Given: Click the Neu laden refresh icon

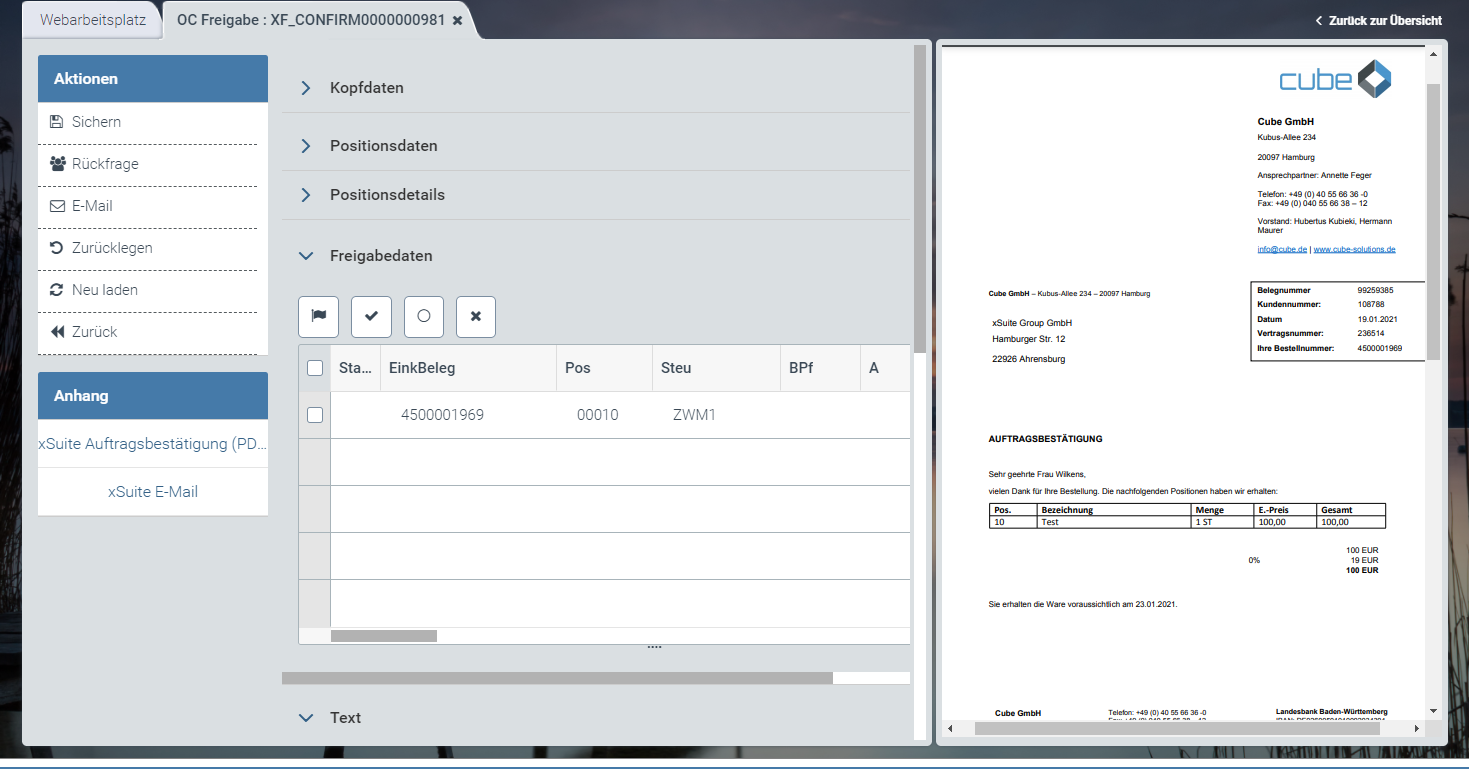Looking at the screenshot, I should coord(57,290).
